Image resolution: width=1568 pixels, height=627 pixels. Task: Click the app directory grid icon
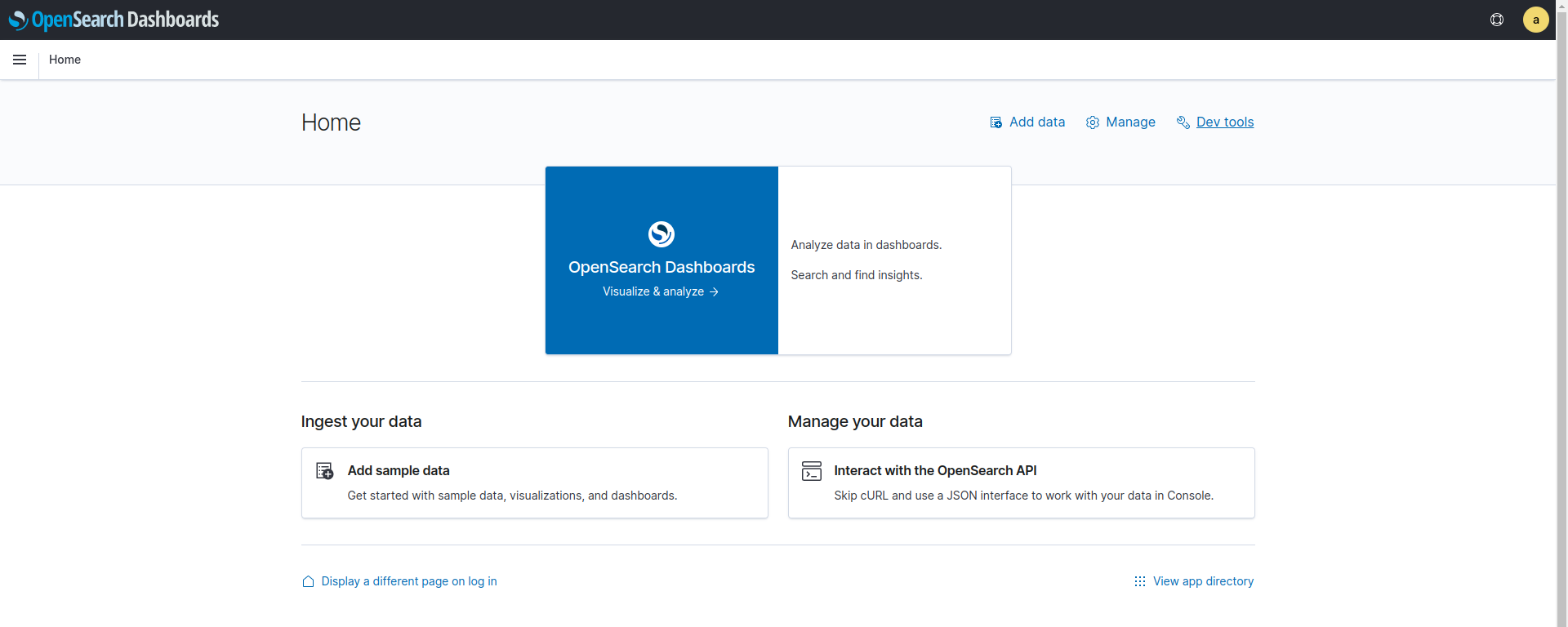[1139, 581]
